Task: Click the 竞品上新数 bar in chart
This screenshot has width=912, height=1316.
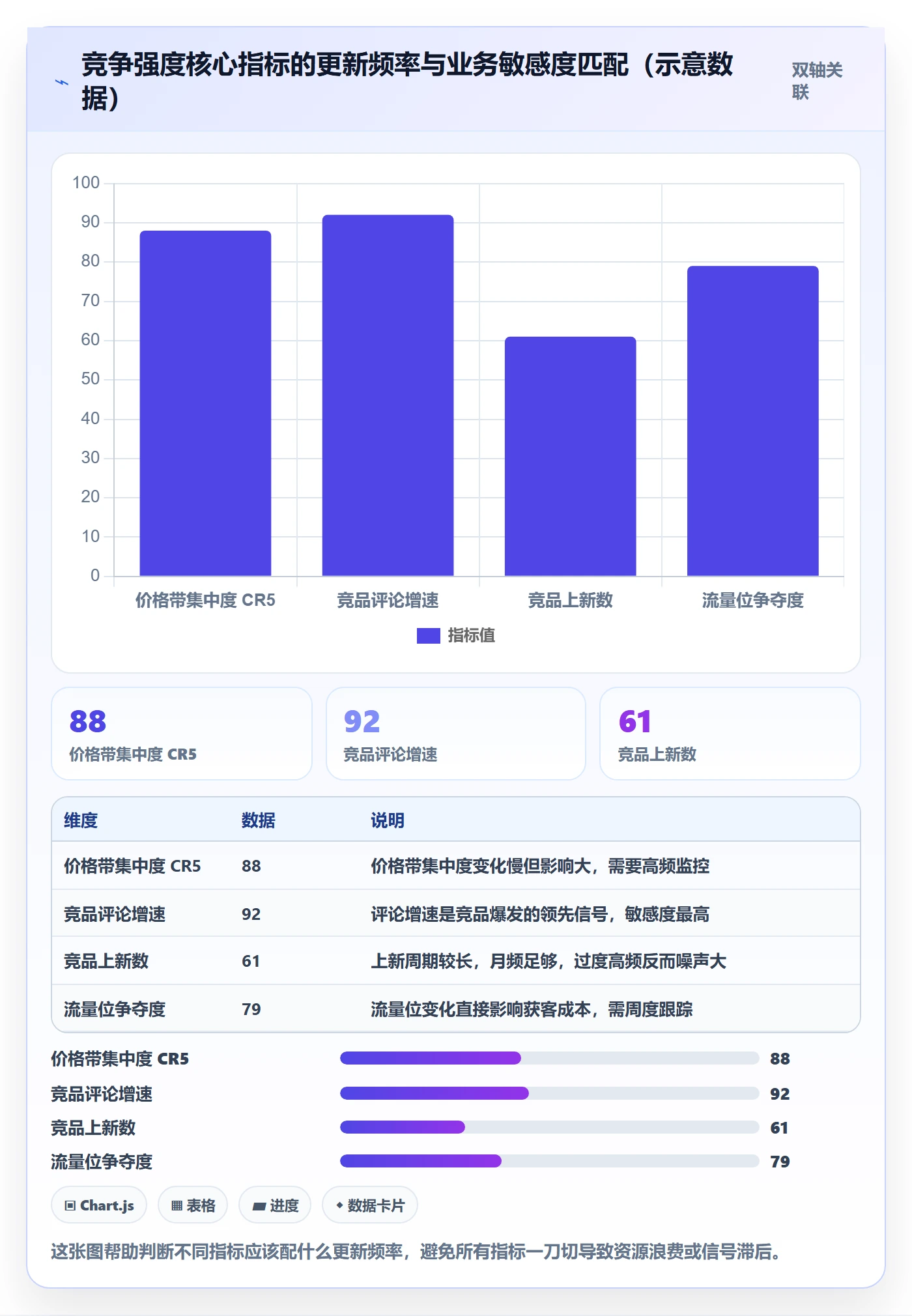Action: coord(570,456)
